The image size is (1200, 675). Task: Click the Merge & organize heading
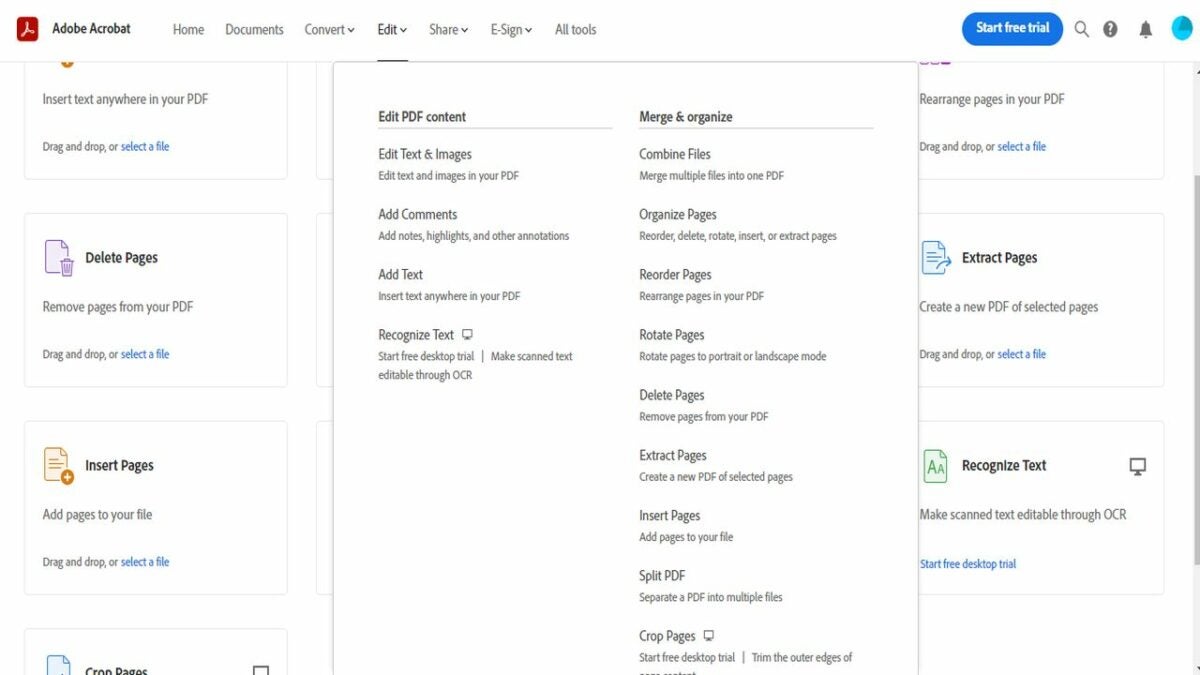click(686, 116)
